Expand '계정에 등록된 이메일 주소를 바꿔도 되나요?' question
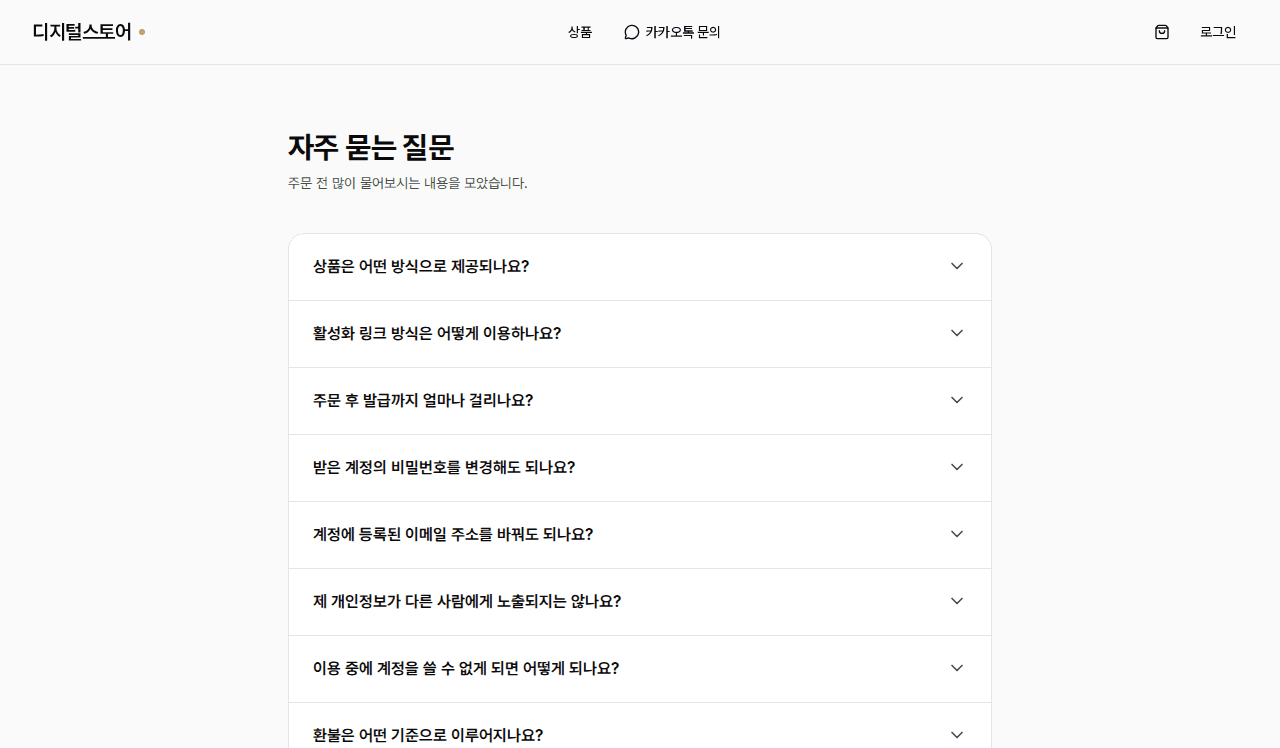 click(x=640, y=535)
